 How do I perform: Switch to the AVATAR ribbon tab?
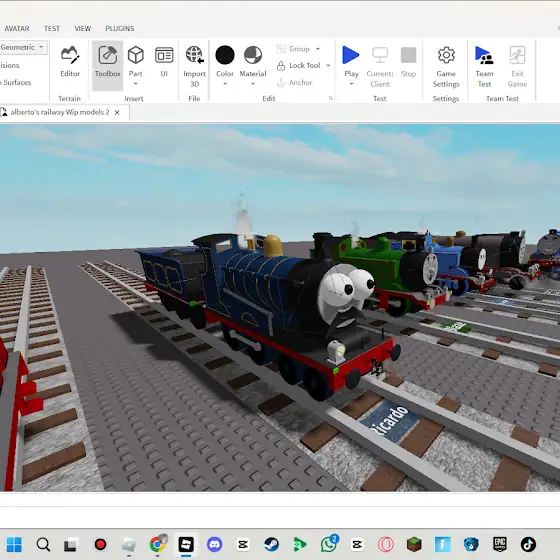pos(17,29)
